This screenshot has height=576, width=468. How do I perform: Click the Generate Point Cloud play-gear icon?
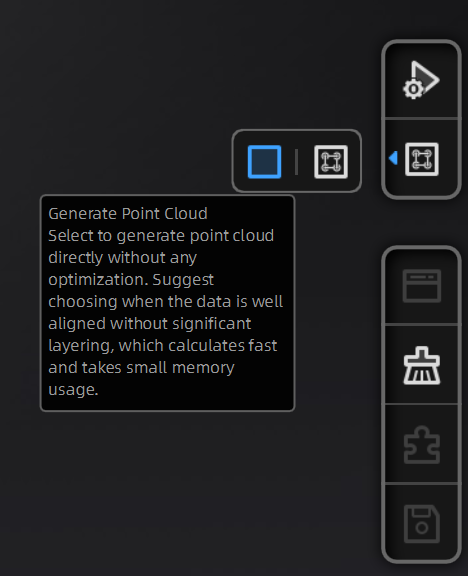click(x=421, y=80)
